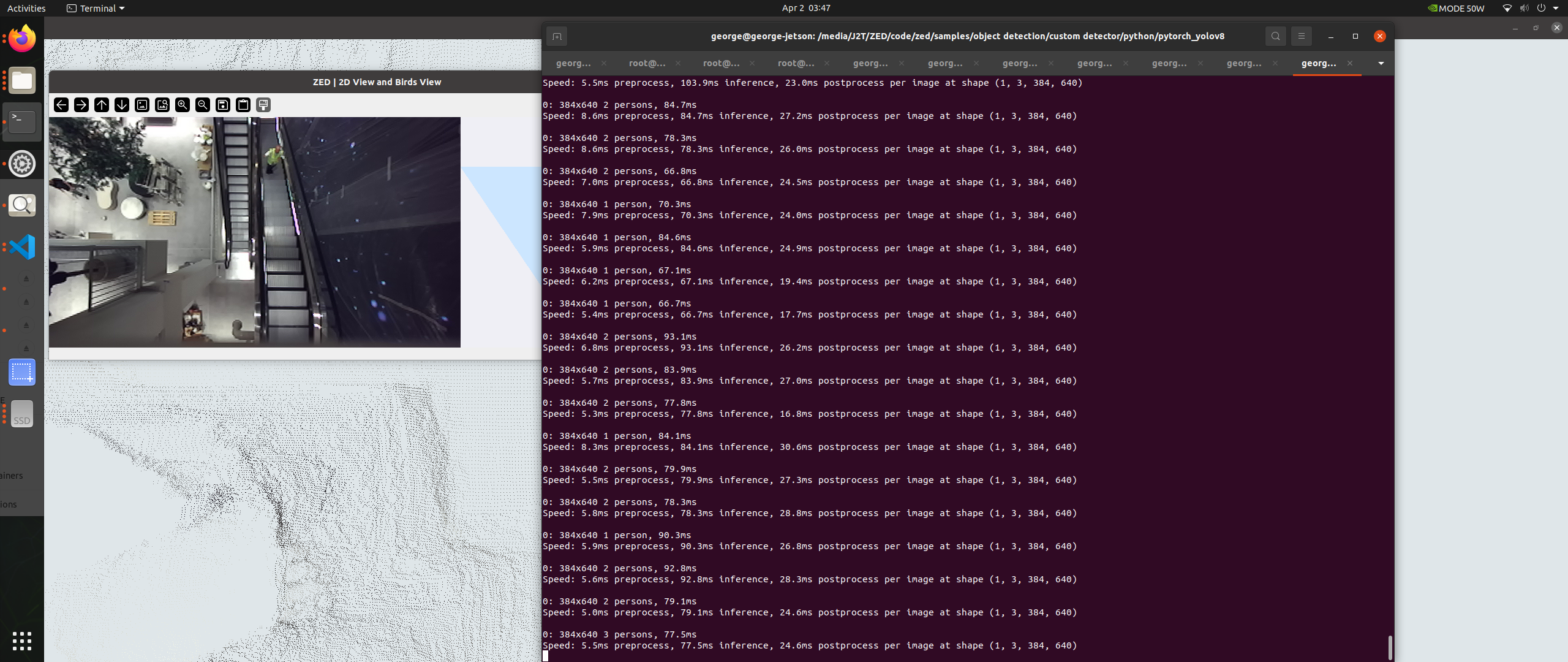Switch to the first root@ terminal tab
The height and width of the screenshot is (662, 1568).
coord(647,63)
